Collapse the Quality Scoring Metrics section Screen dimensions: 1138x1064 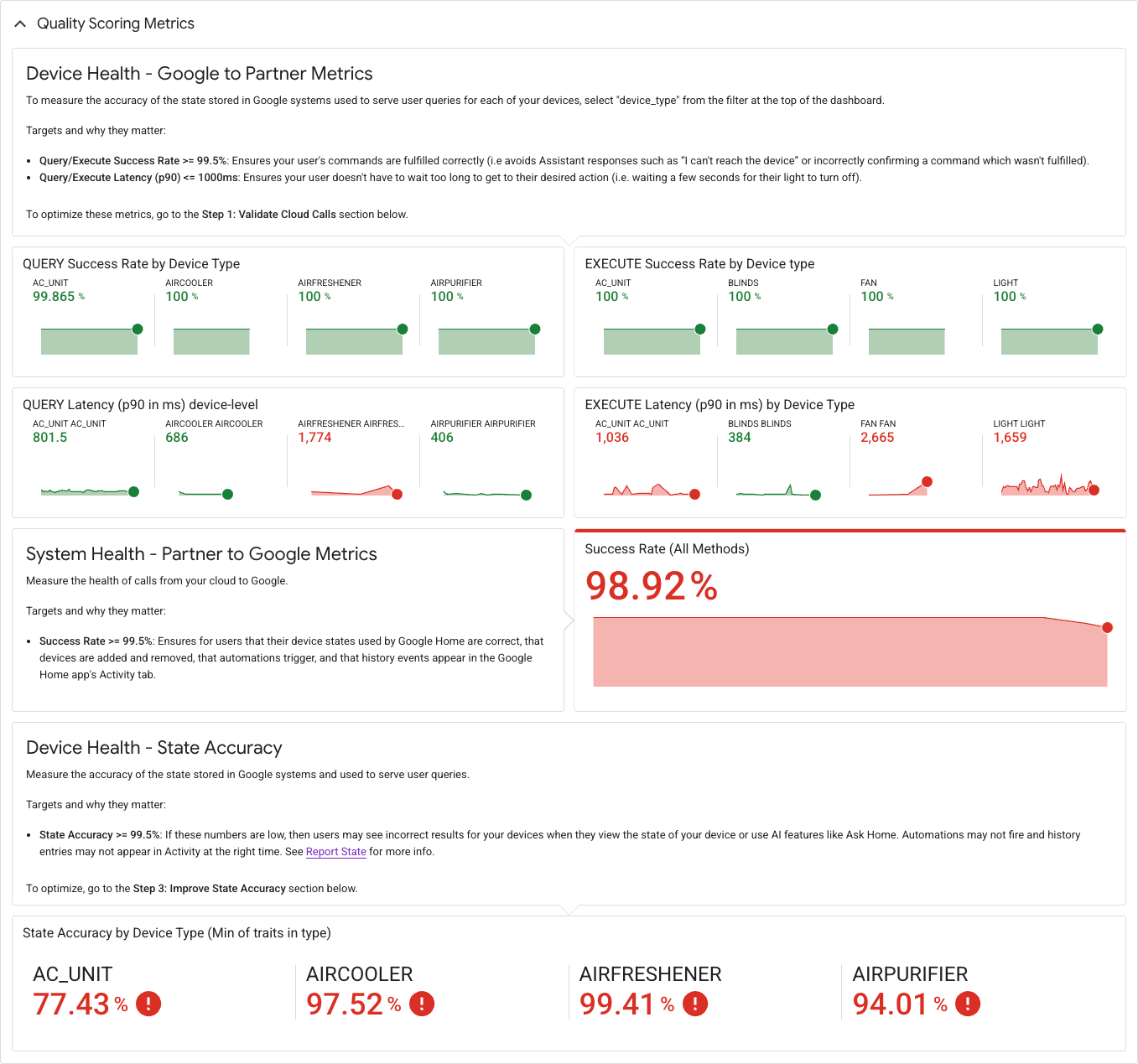click(x=20, y=24)
